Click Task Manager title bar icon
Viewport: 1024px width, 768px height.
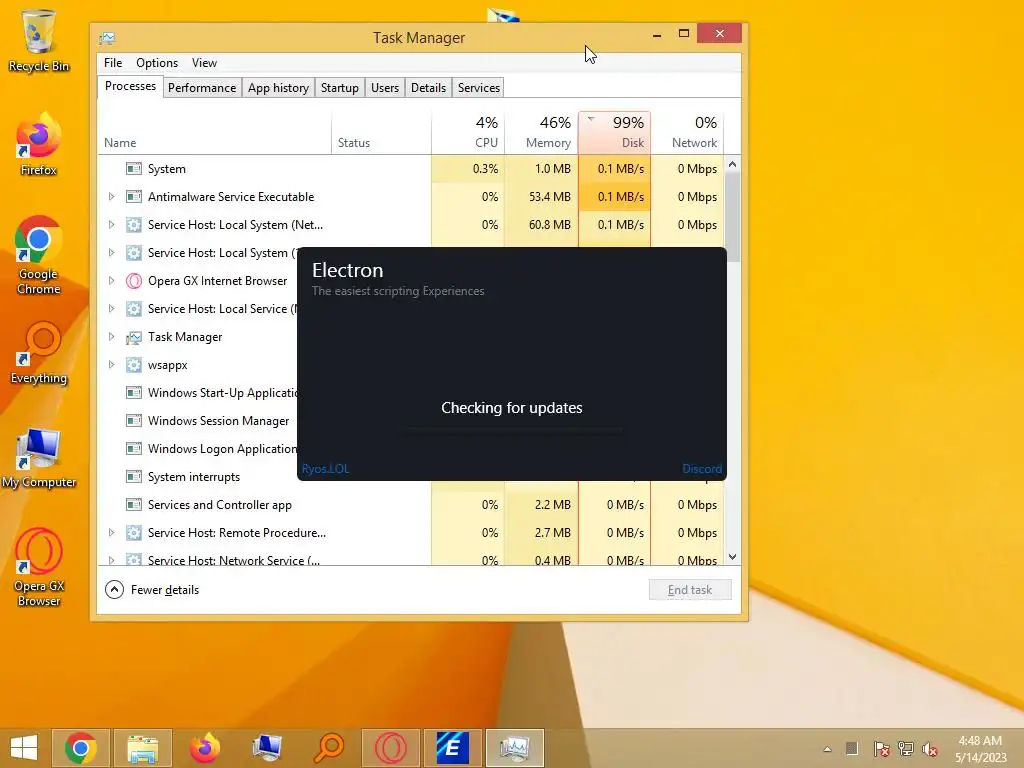pyautogui.click(x=107, y=38)
